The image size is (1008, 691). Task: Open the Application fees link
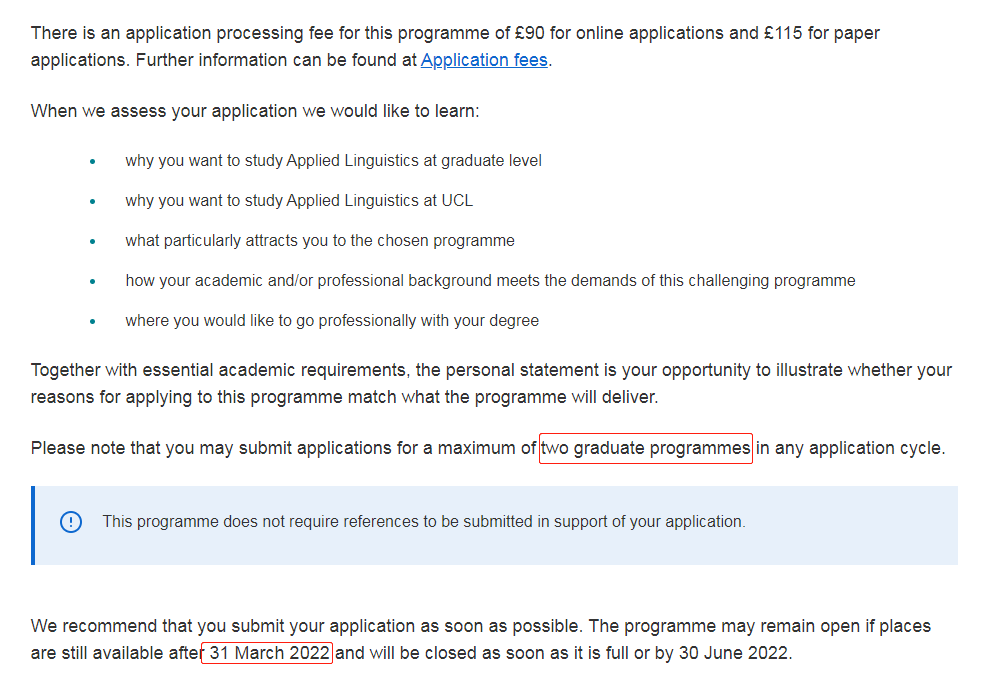click(484, 60)
